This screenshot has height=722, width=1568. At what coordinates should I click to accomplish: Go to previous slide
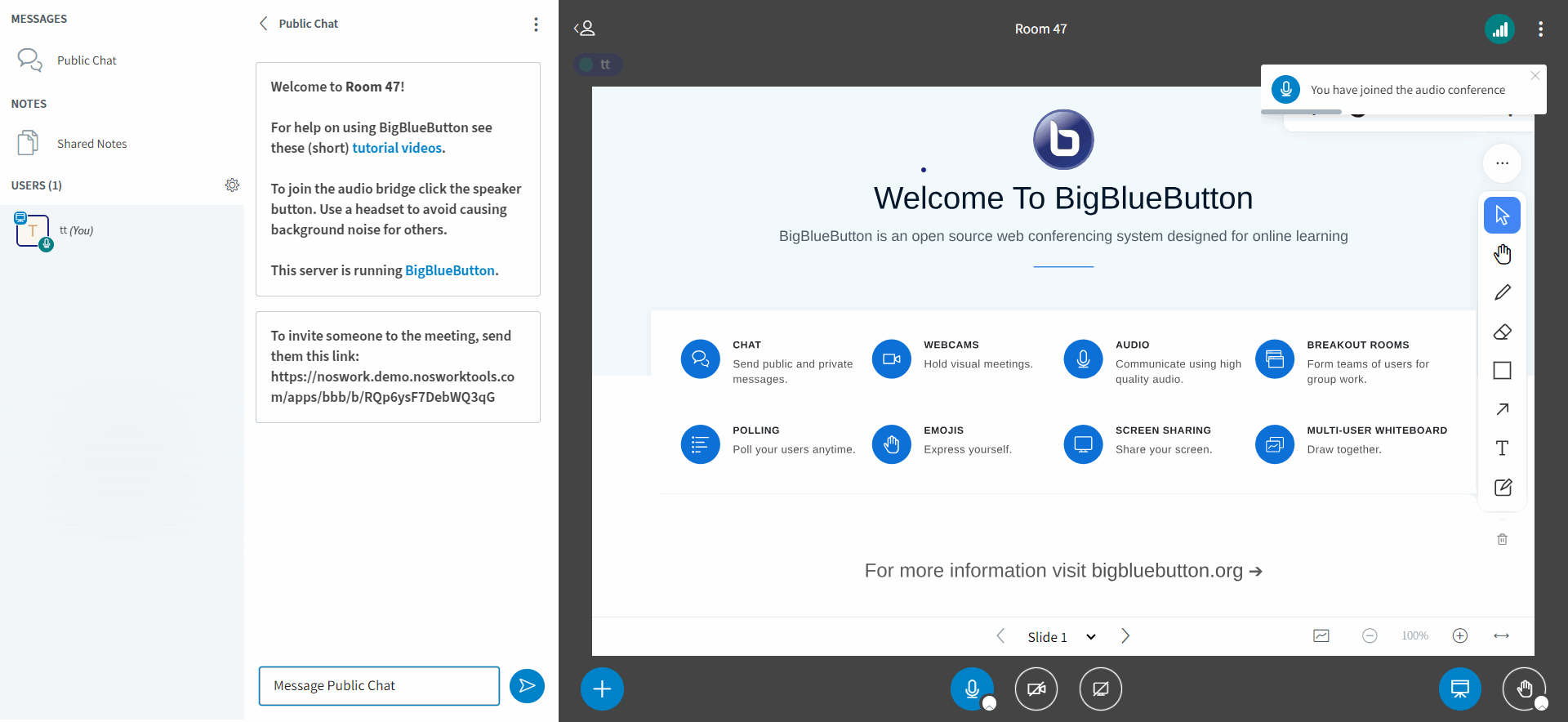1000,636
